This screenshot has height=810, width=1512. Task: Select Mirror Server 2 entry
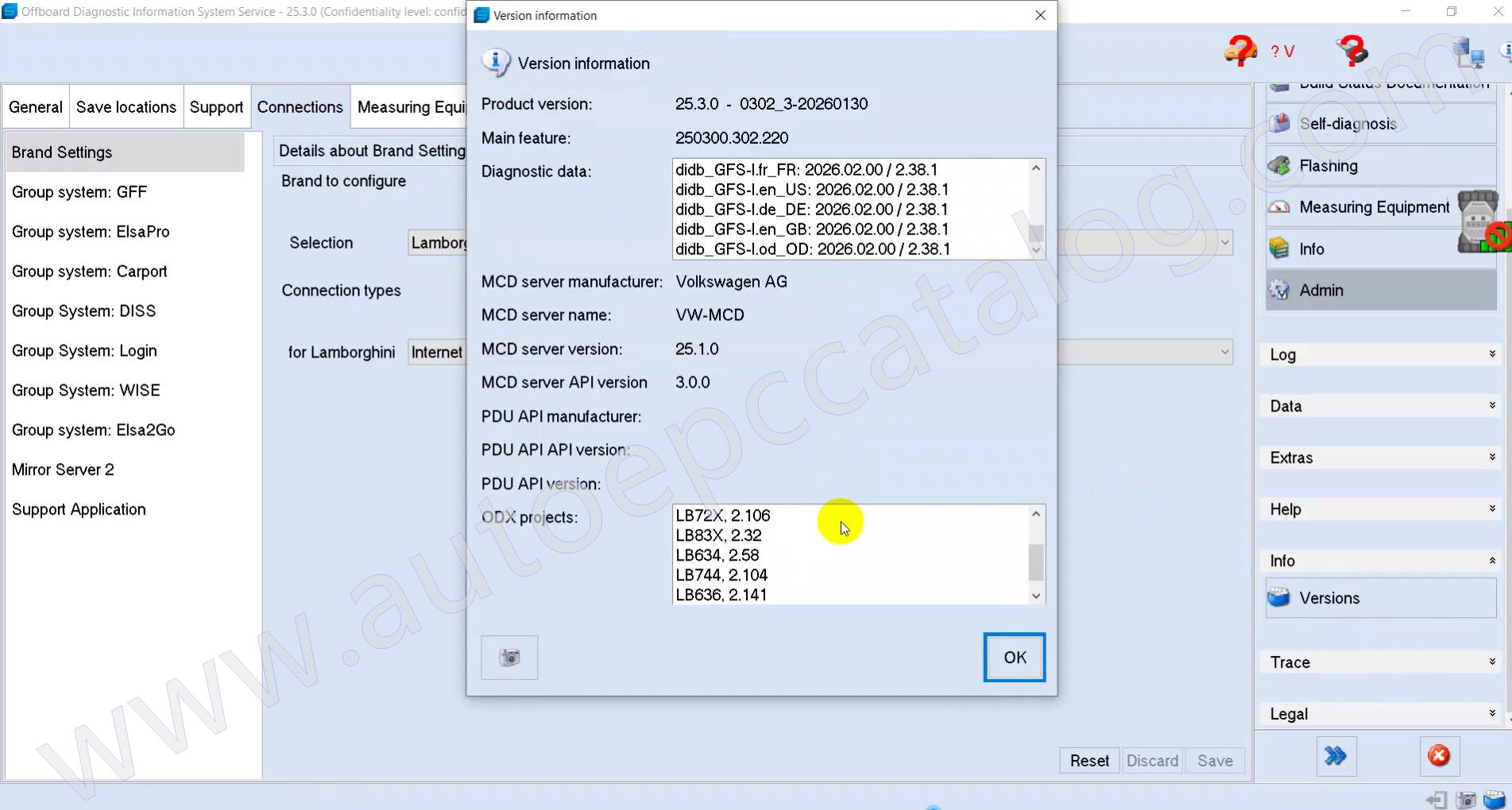coord(63,470)
